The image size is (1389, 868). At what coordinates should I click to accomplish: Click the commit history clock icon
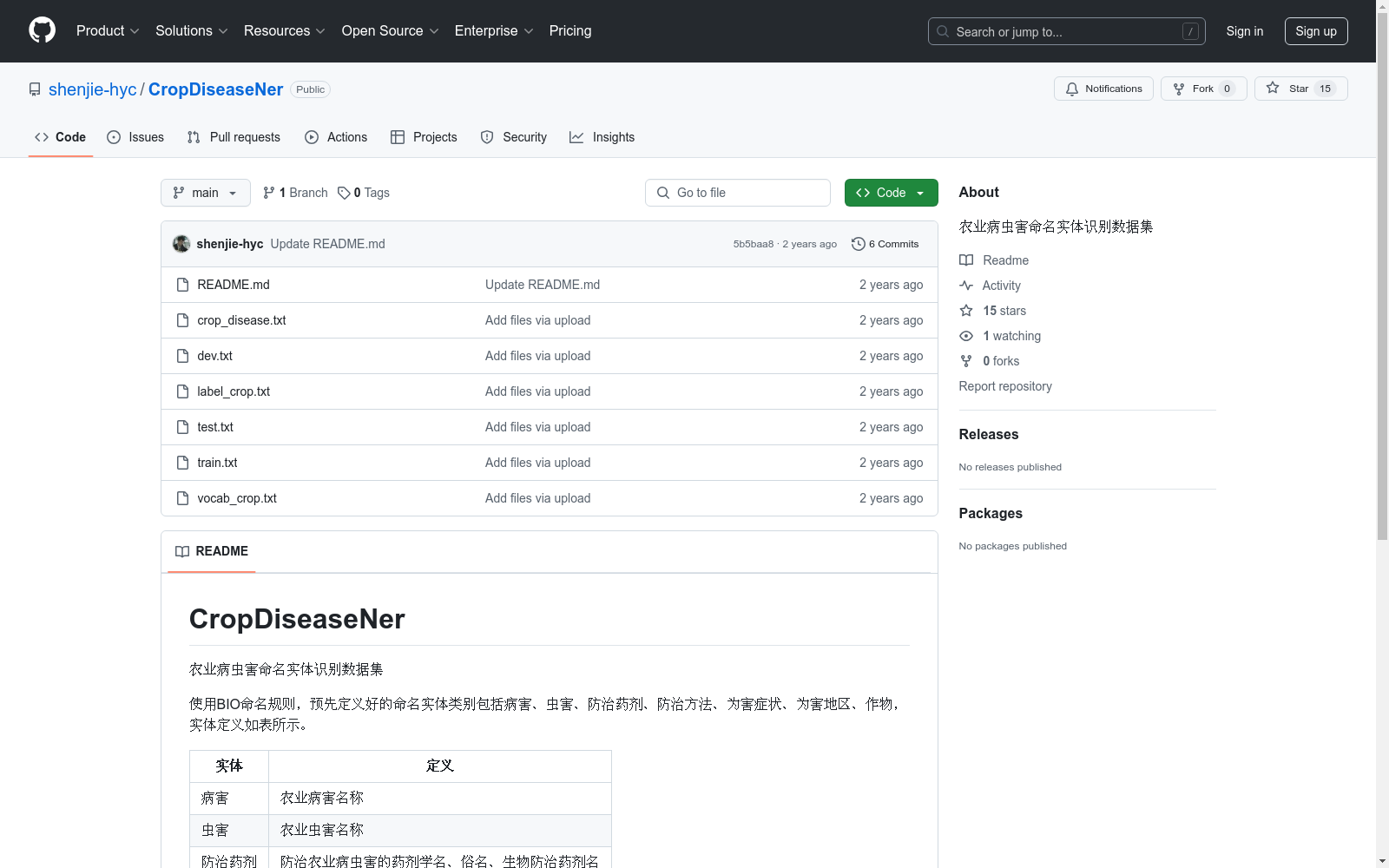coord(859,244)
